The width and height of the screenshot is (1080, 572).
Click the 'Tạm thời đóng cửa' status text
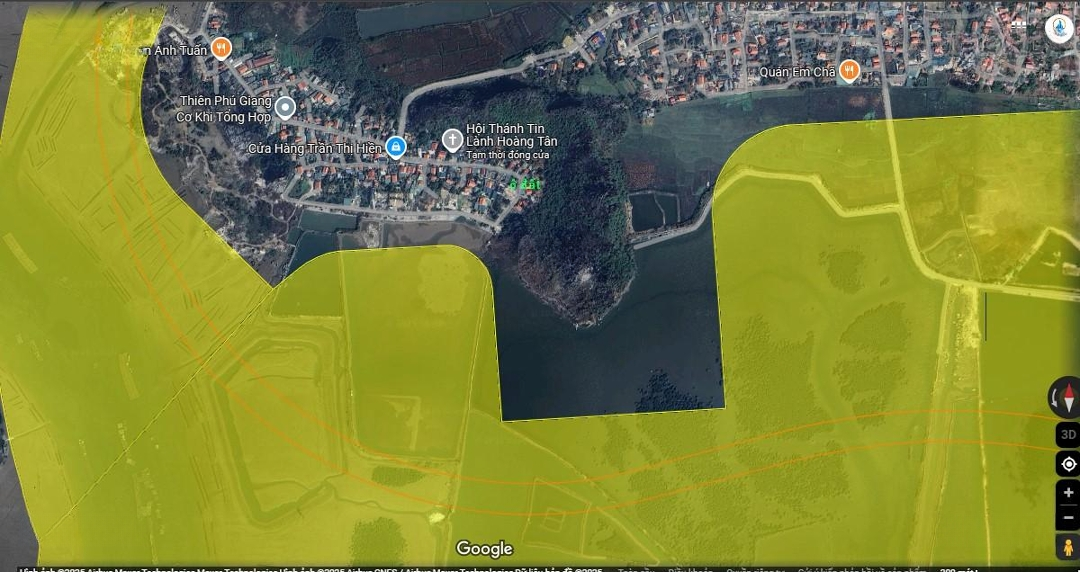pyautogui.click(x=508, y=154)
